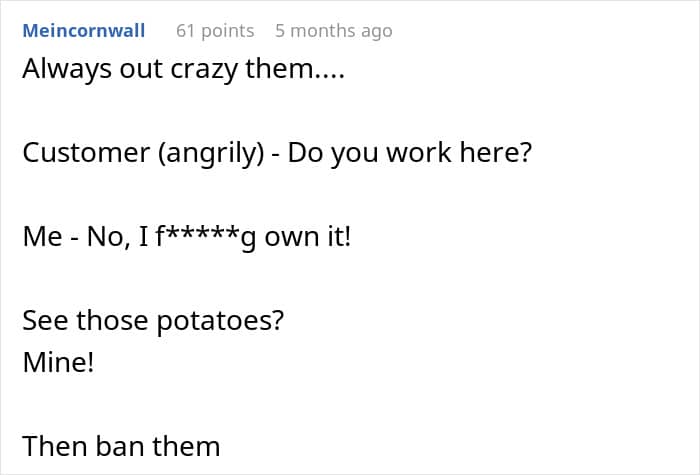Click the word Customer in comment
This screenshot has height=475, width=700.
point(86,153)
